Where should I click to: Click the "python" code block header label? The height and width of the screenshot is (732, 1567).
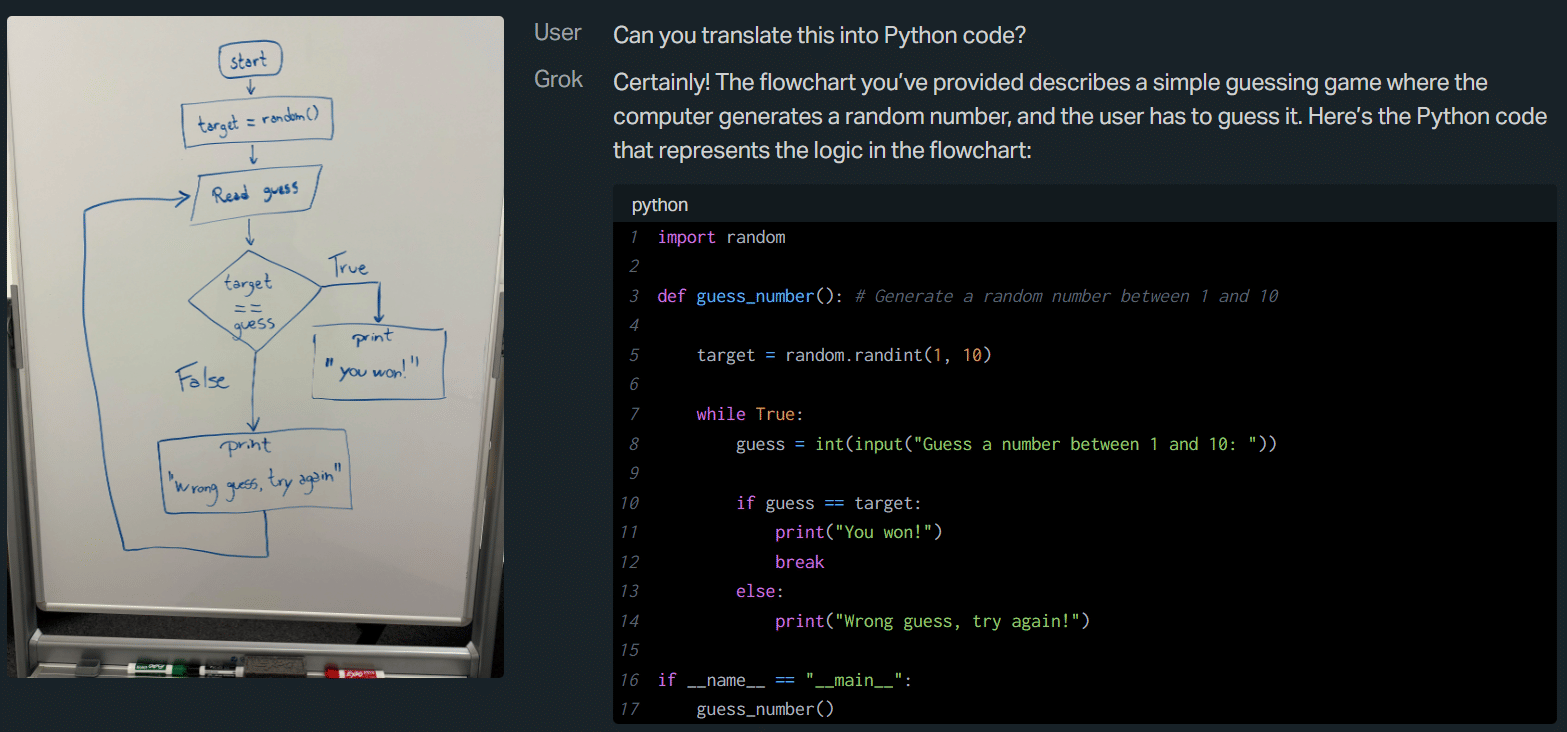coord(660,205)
